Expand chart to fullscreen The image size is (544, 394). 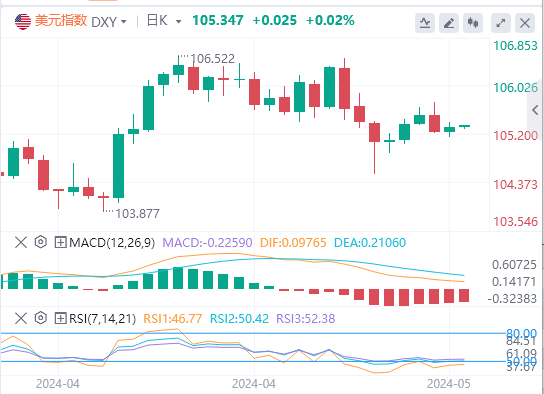[x=501, y=23]
